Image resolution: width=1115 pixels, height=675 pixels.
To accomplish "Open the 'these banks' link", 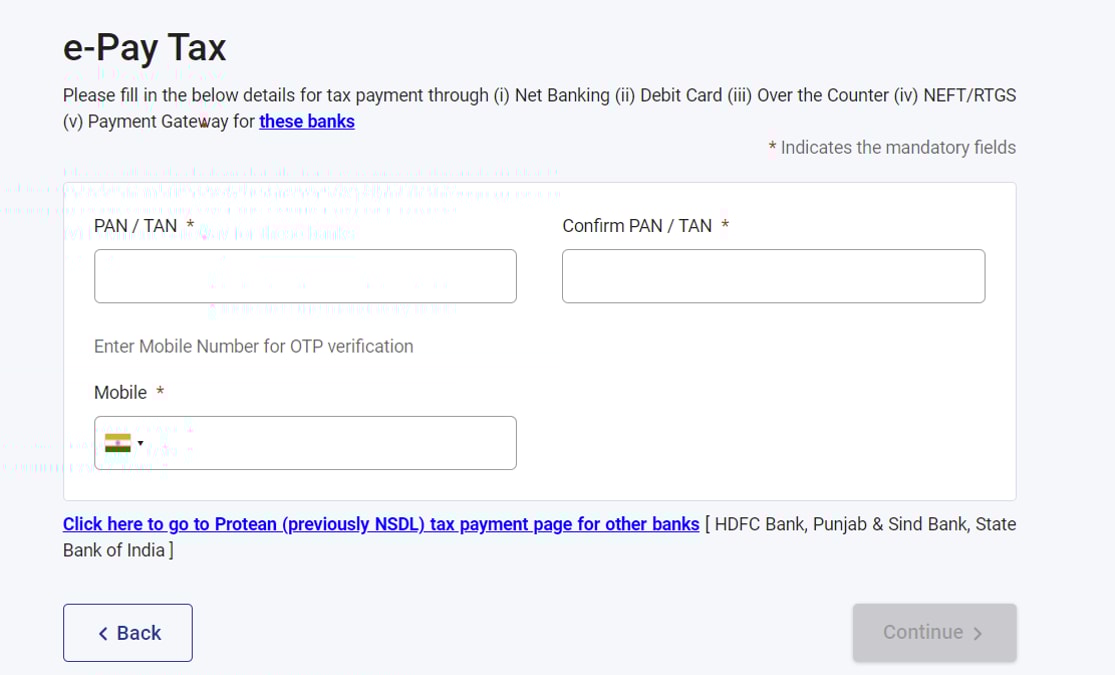I will point(307,121).
